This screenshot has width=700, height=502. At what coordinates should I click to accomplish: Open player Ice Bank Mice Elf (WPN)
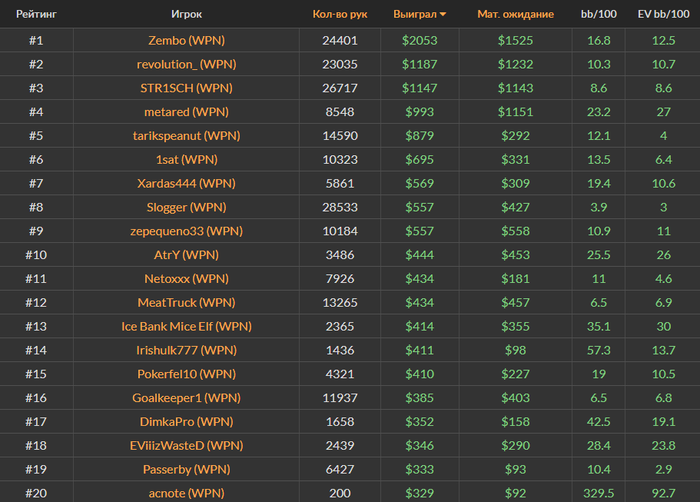[x=187, y=326]
